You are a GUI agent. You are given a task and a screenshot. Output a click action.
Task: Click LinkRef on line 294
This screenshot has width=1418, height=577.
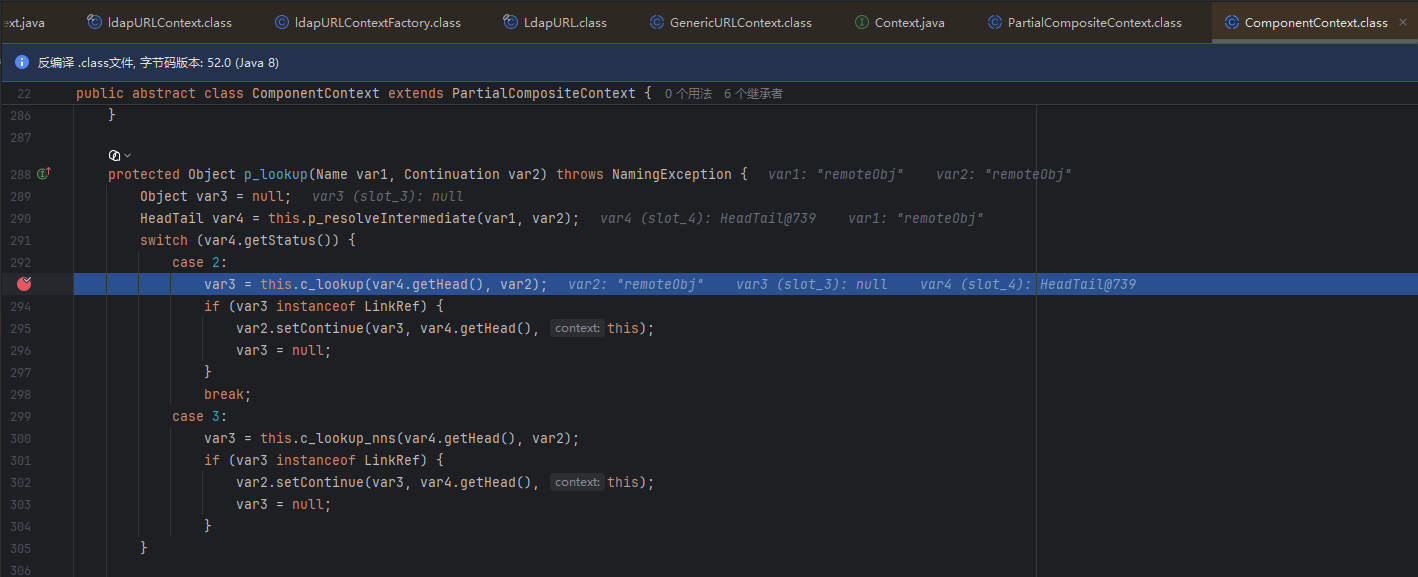coord(392,306)
